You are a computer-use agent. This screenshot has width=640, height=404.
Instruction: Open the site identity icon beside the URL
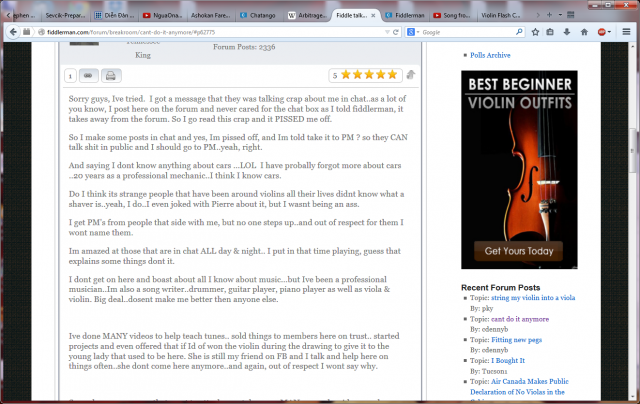click(41, 32)
